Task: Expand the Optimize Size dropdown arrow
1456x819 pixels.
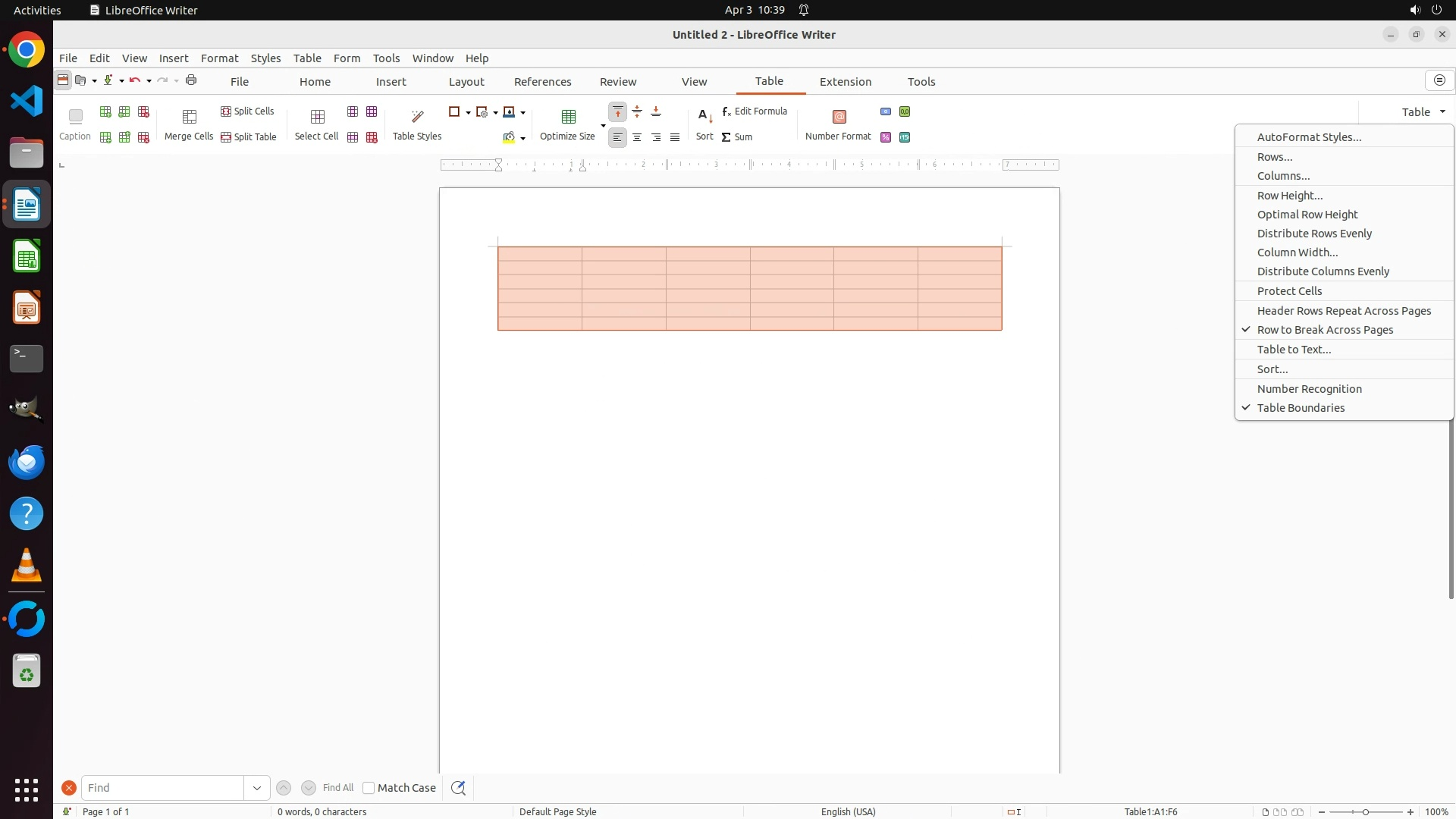Action: click(x=603, y=125)
